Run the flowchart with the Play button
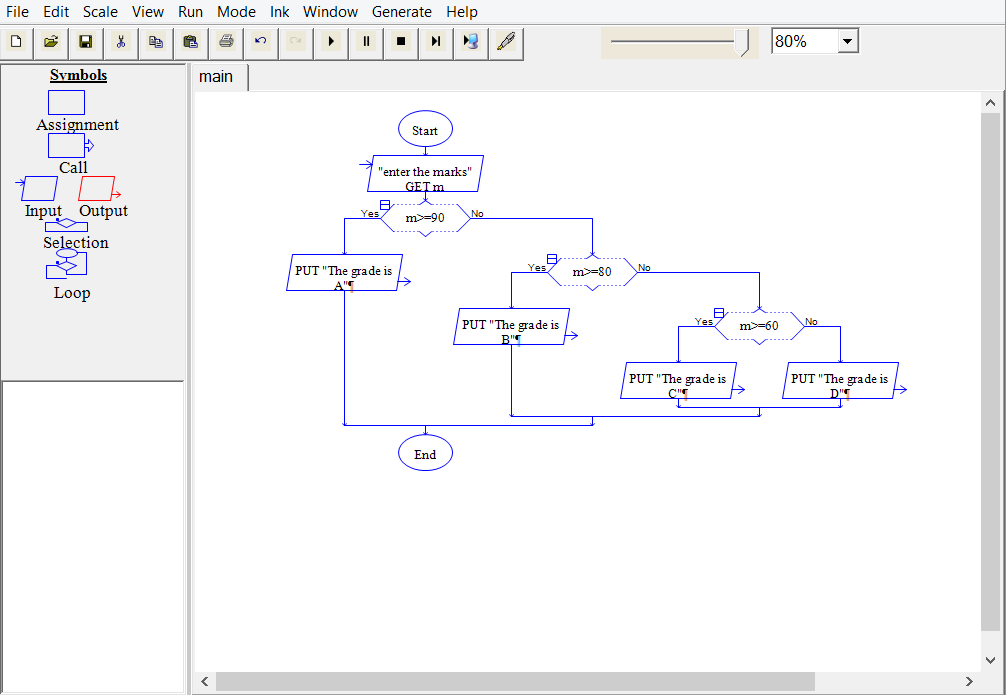Screen dimensions: 1006x695 click(331, 42)
